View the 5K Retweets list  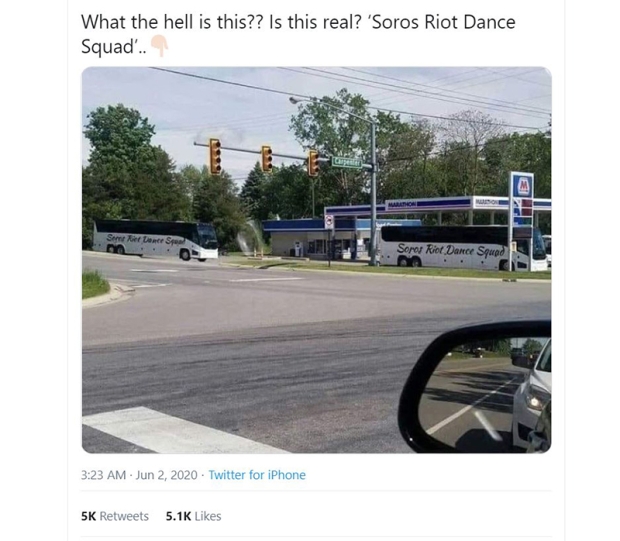pyautogui.click(x=115, y=516)
